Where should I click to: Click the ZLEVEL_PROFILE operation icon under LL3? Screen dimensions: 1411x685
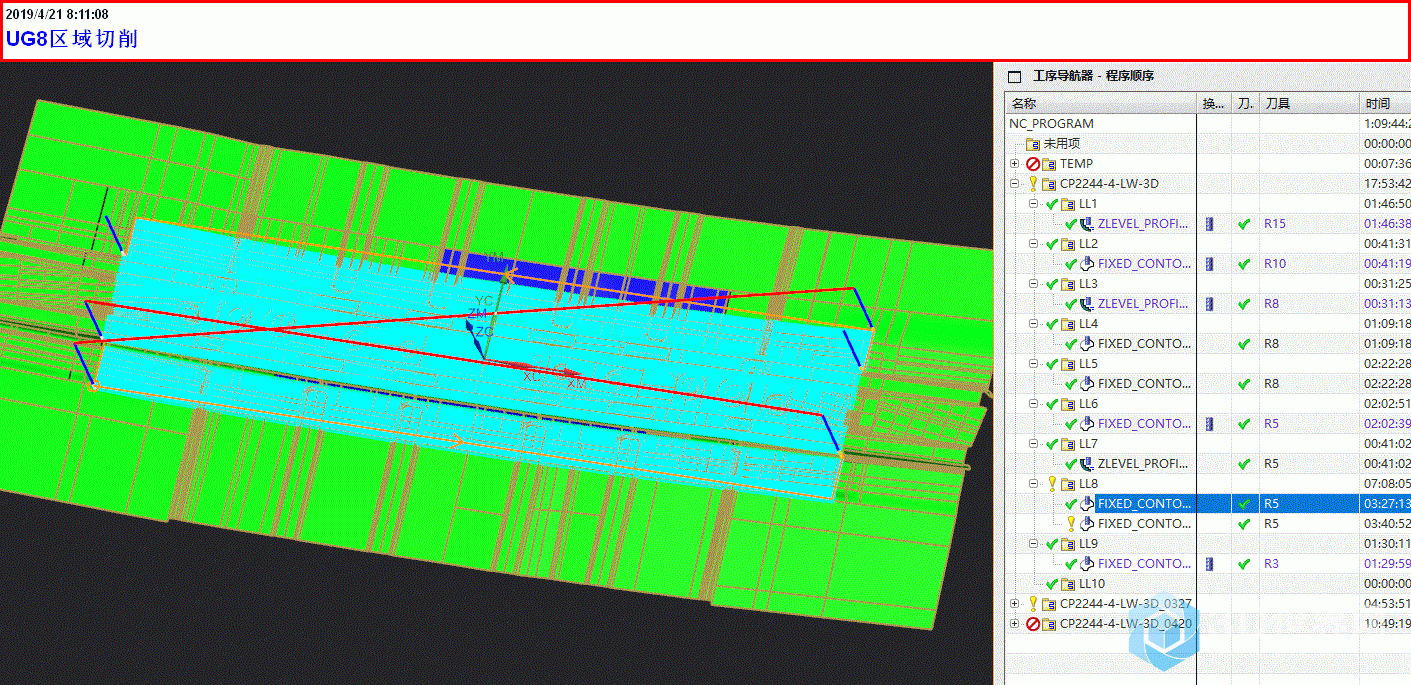coord(1087,304)
